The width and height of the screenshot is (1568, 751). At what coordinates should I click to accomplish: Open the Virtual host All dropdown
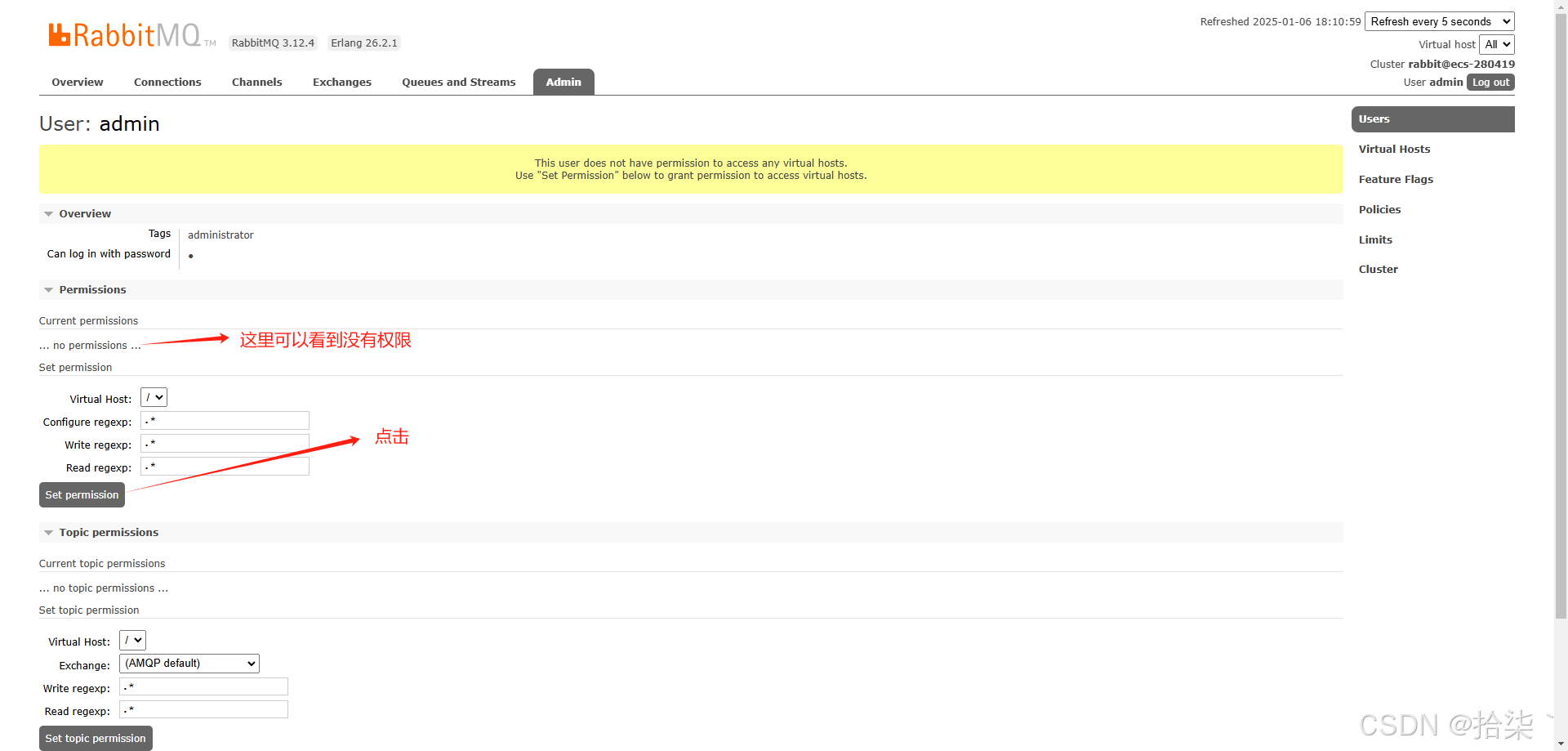(x=1497, y=44)
